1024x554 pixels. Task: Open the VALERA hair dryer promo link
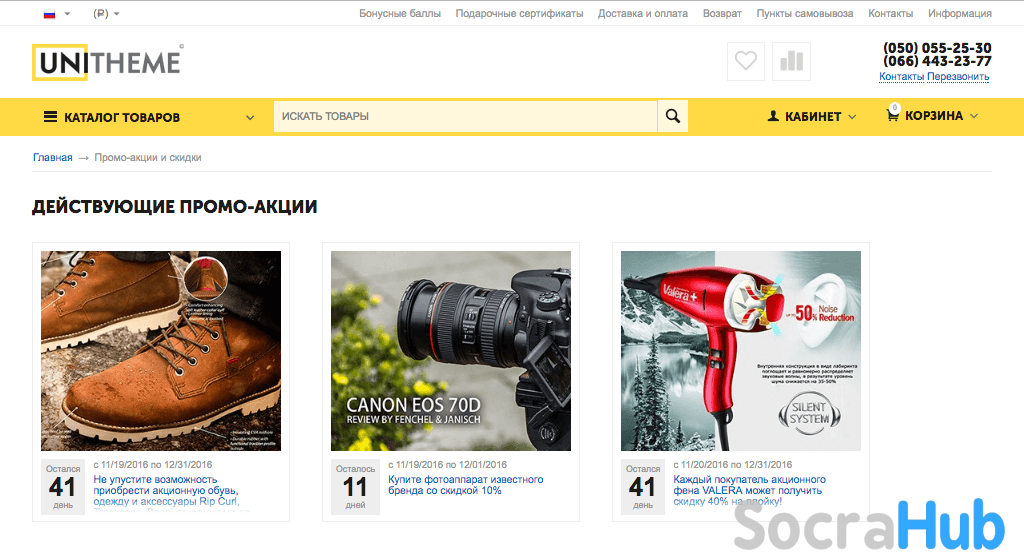point(749,491)
